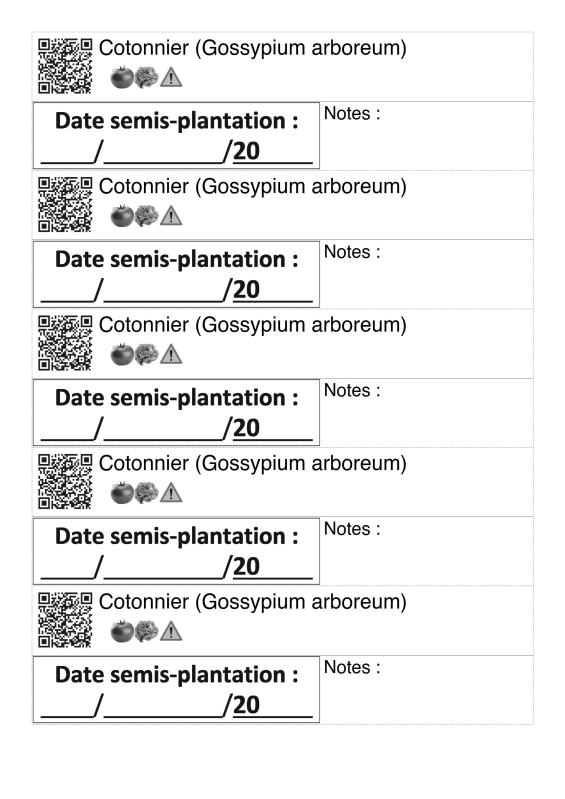Click the tomato icon on the third label
Viewport: 565px width, 799px height.
point(122,354)
